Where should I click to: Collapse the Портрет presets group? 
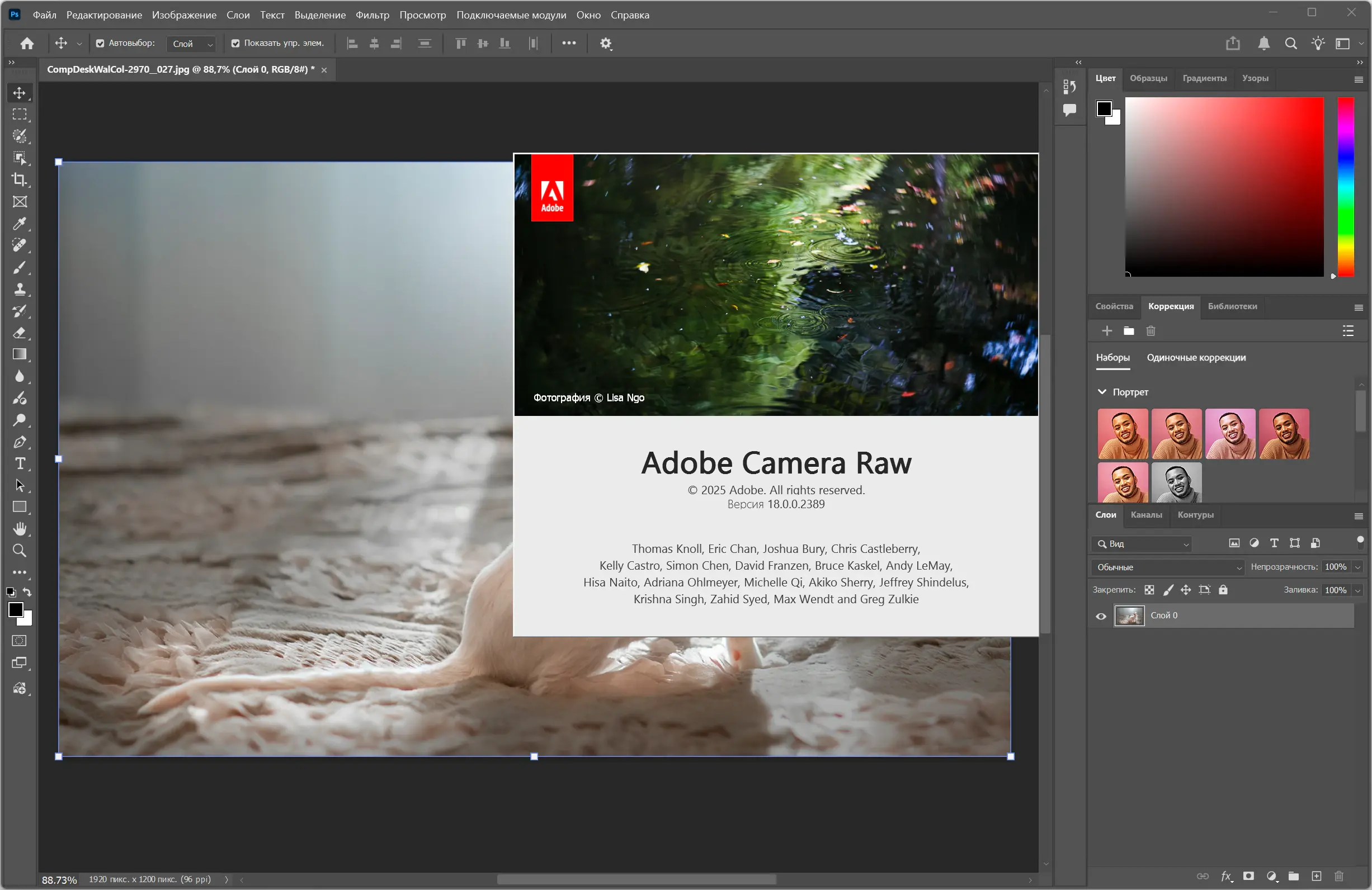(1102, 392)
